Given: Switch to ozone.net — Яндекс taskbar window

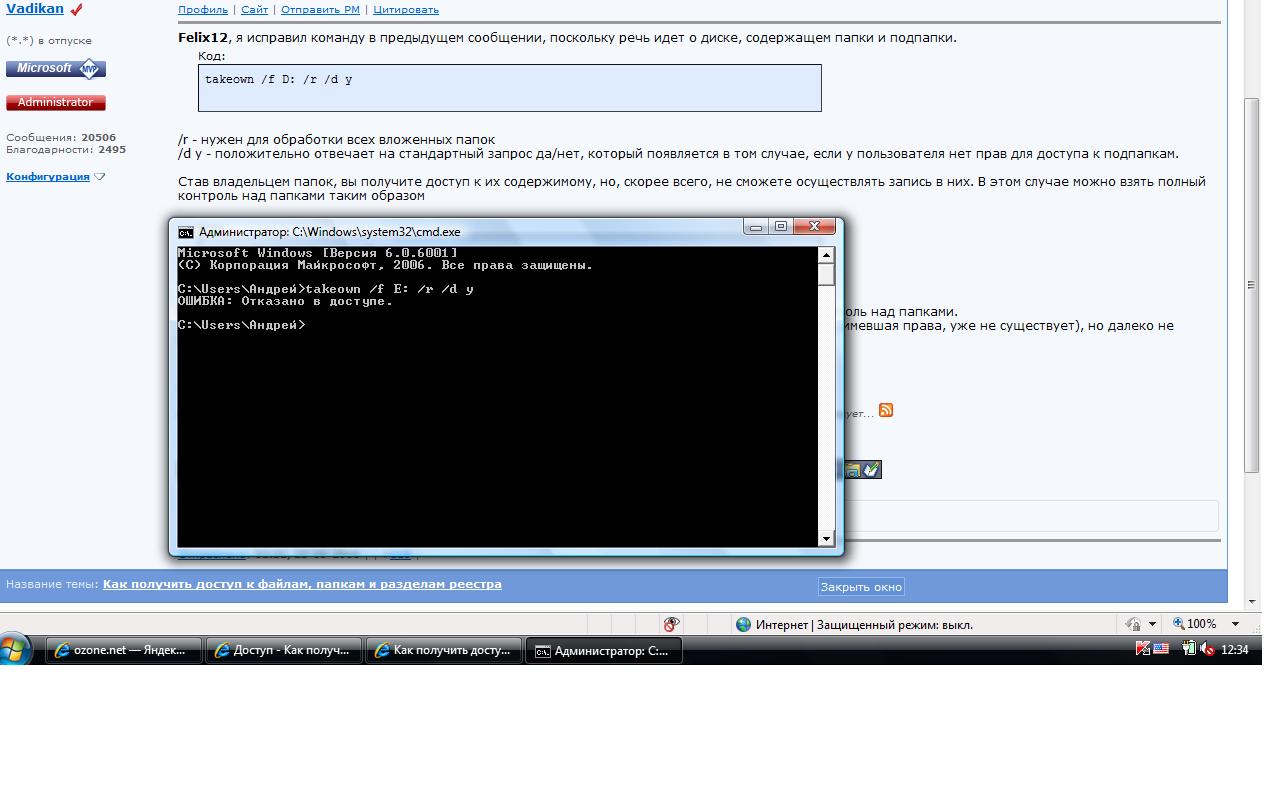Looking at the screenshot, I should pyautogui.click(x=124, y=650).
